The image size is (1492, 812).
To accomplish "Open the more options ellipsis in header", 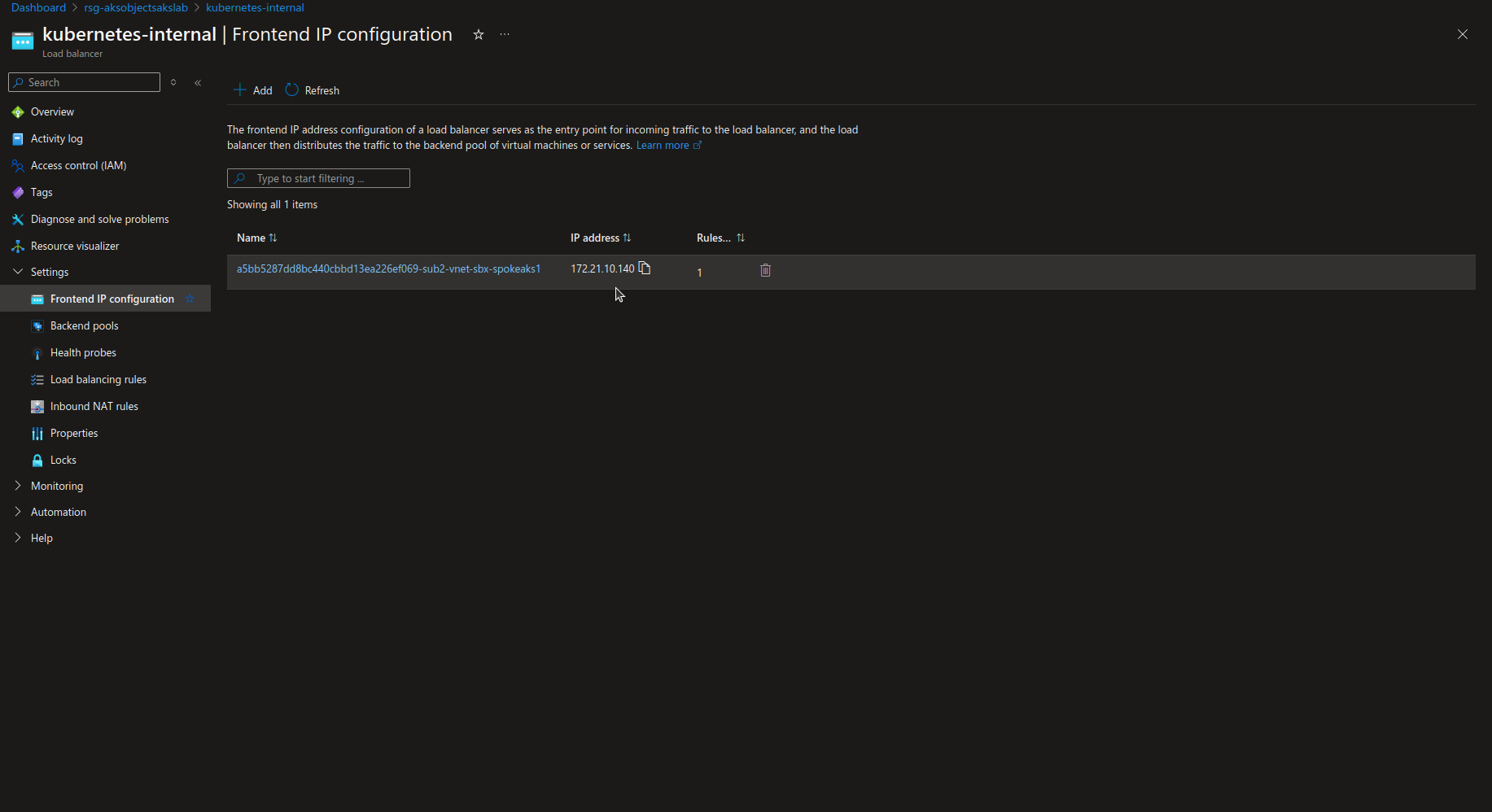I will click(505, 34).
